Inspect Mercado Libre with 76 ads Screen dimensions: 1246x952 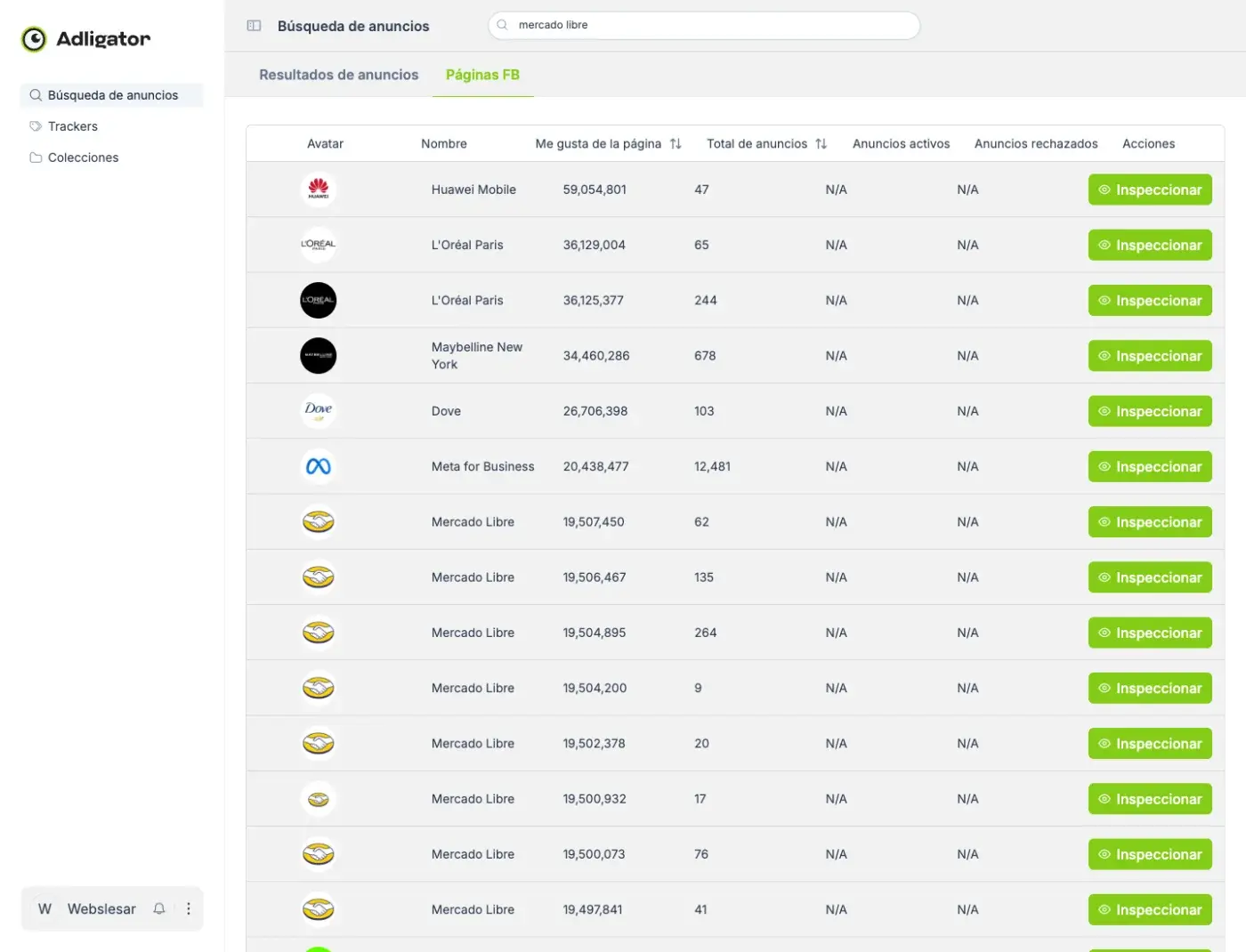coord(1150,854)
